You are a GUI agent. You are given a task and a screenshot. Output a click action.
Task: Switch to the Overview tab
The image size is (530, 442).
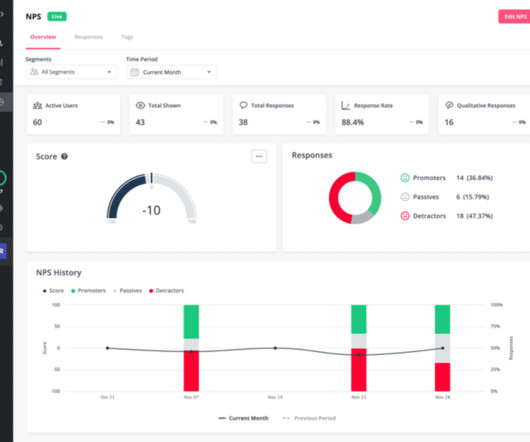(43, 37)
